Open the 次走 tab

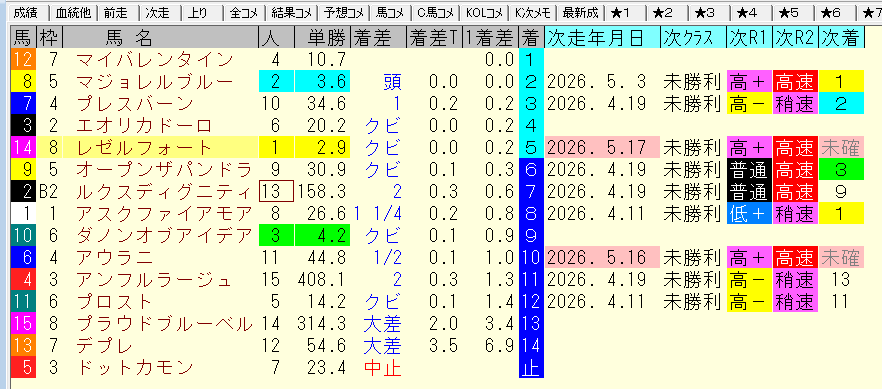[159, 12]
